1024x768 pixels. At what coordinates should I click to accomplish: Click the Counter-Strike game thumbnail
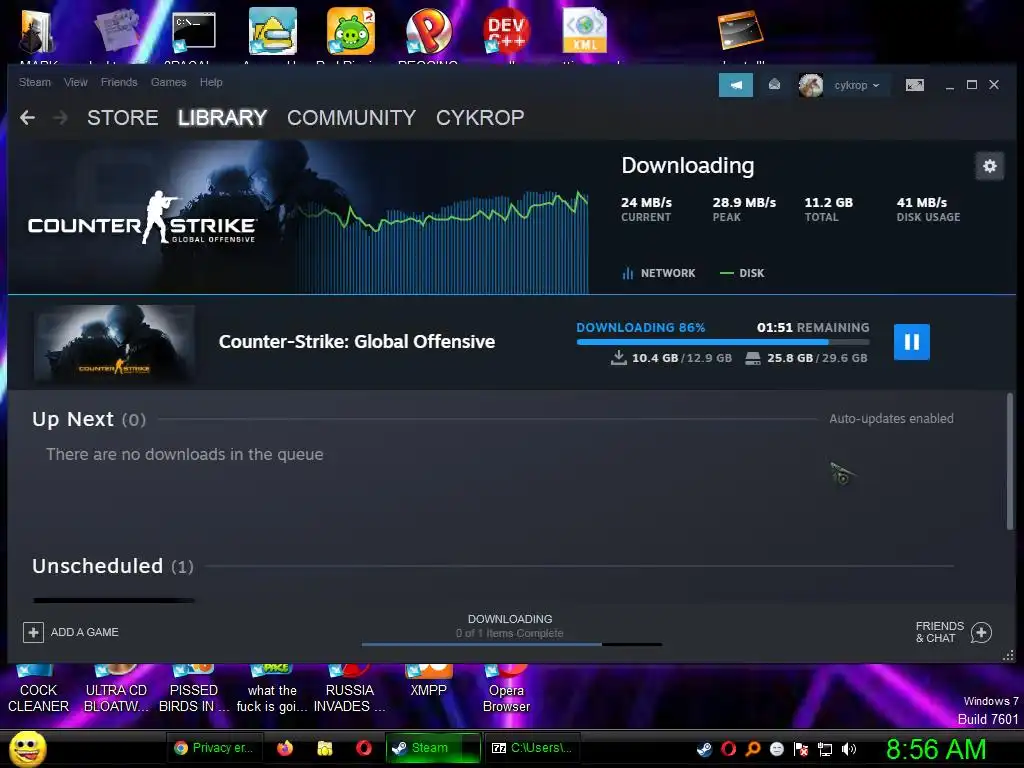coord(114,343)
